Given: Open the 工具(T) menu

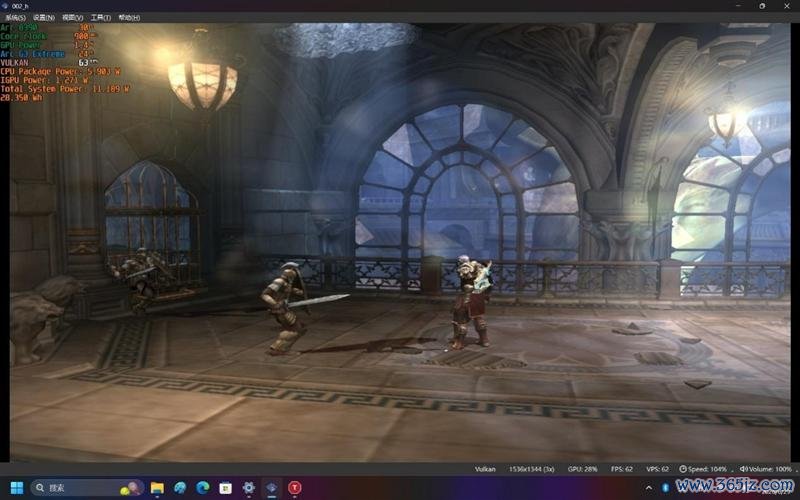Looking at the screenshot, I should [101, 18].
